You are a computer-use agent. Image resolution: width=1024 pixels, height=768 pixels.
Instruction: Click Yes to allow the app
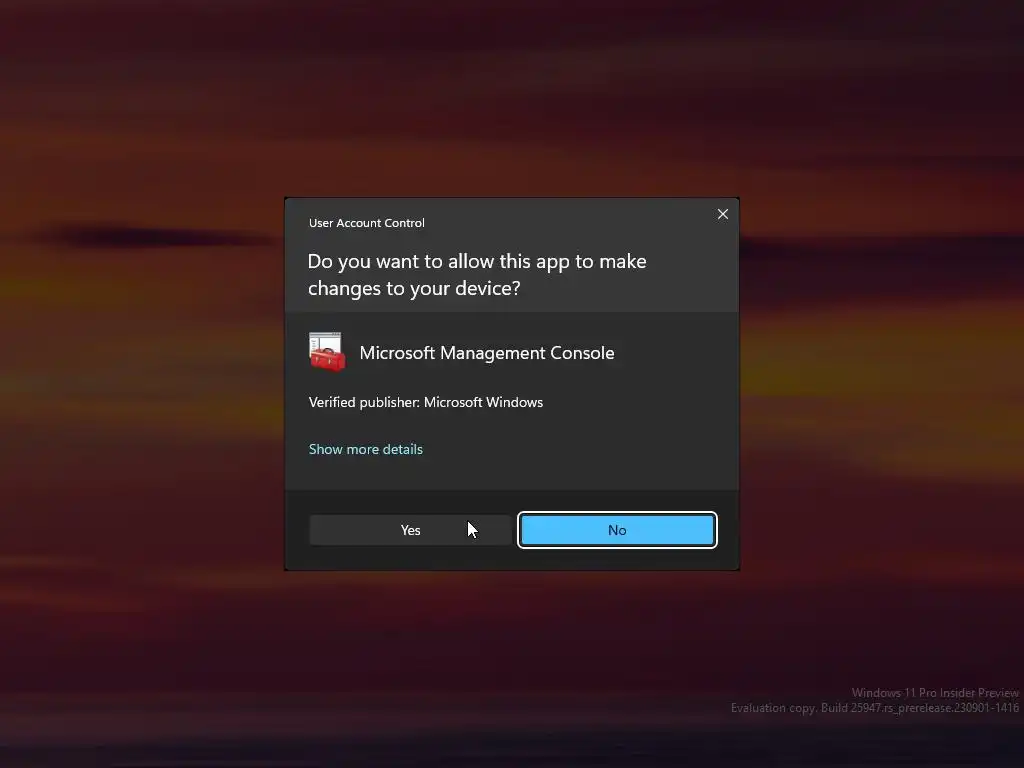point(410,530)
